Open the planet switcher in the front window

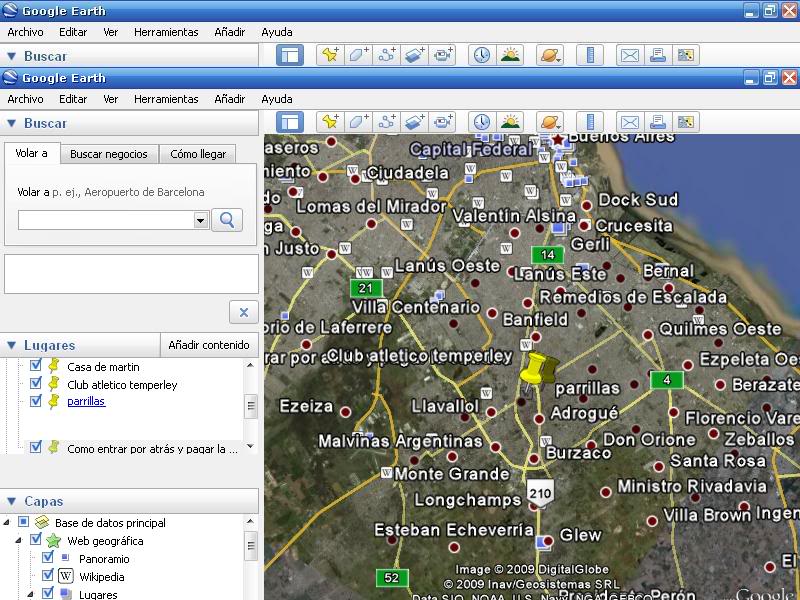tap(550, 122)
